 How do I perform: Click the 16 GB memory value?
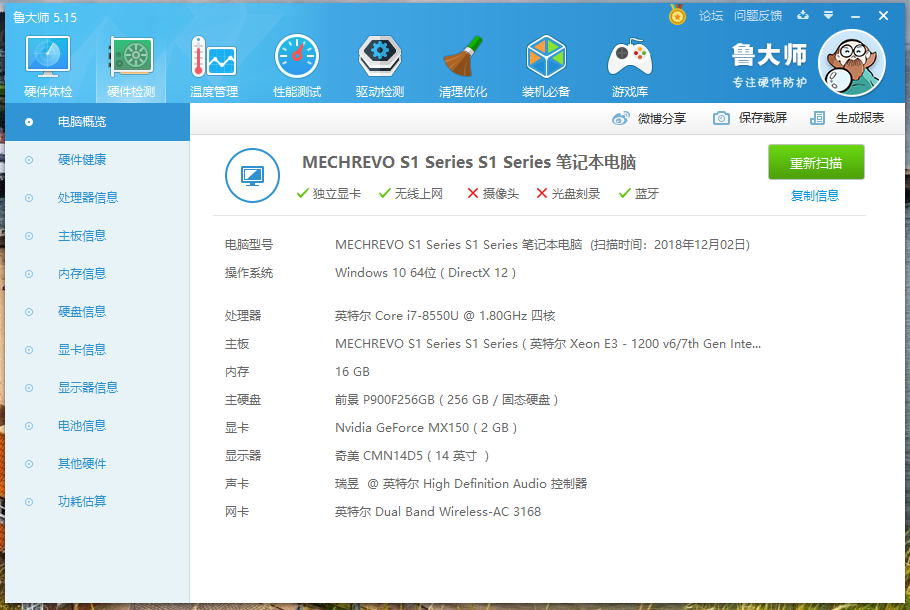(x=352, y=372)
